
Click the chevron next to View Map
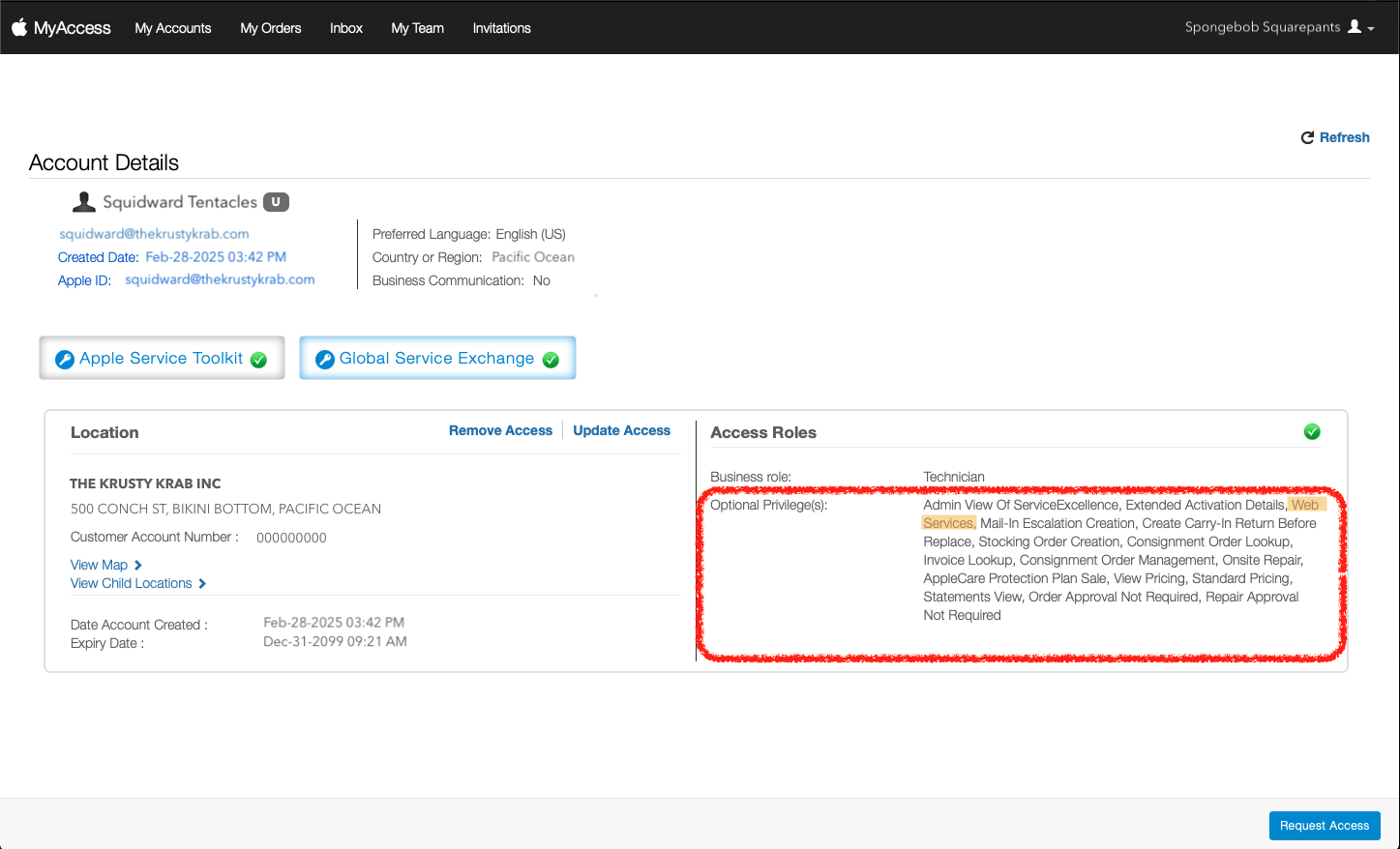138,565
